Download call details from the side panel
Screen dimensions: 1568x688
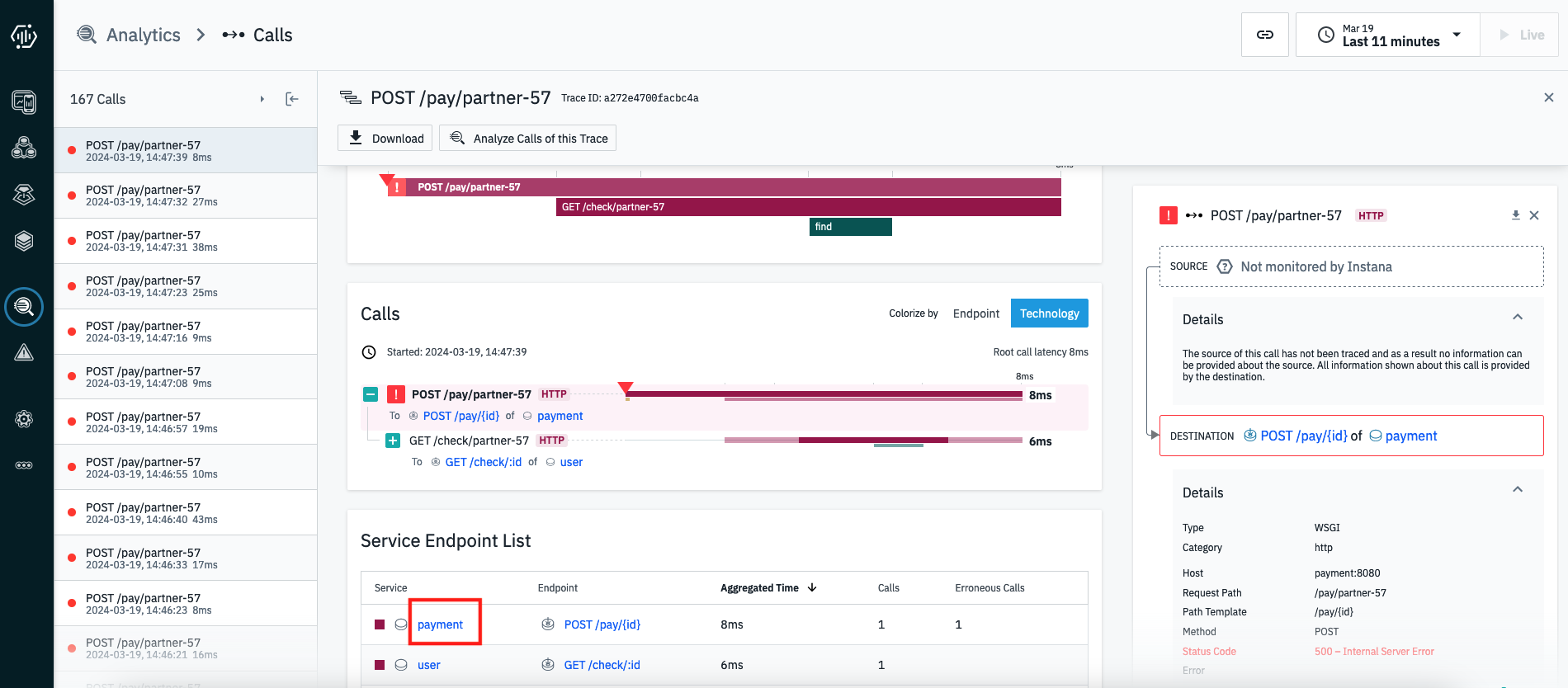1515,215
